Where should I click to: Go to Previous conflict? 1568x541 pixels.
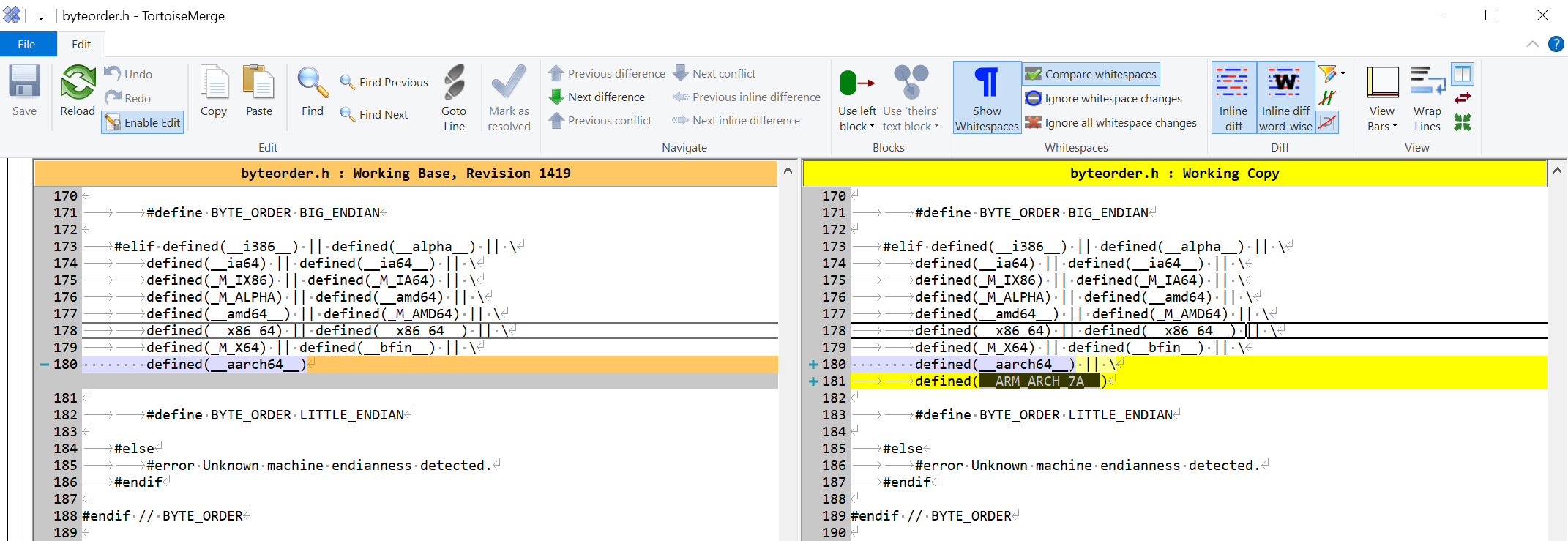point(600,120)
